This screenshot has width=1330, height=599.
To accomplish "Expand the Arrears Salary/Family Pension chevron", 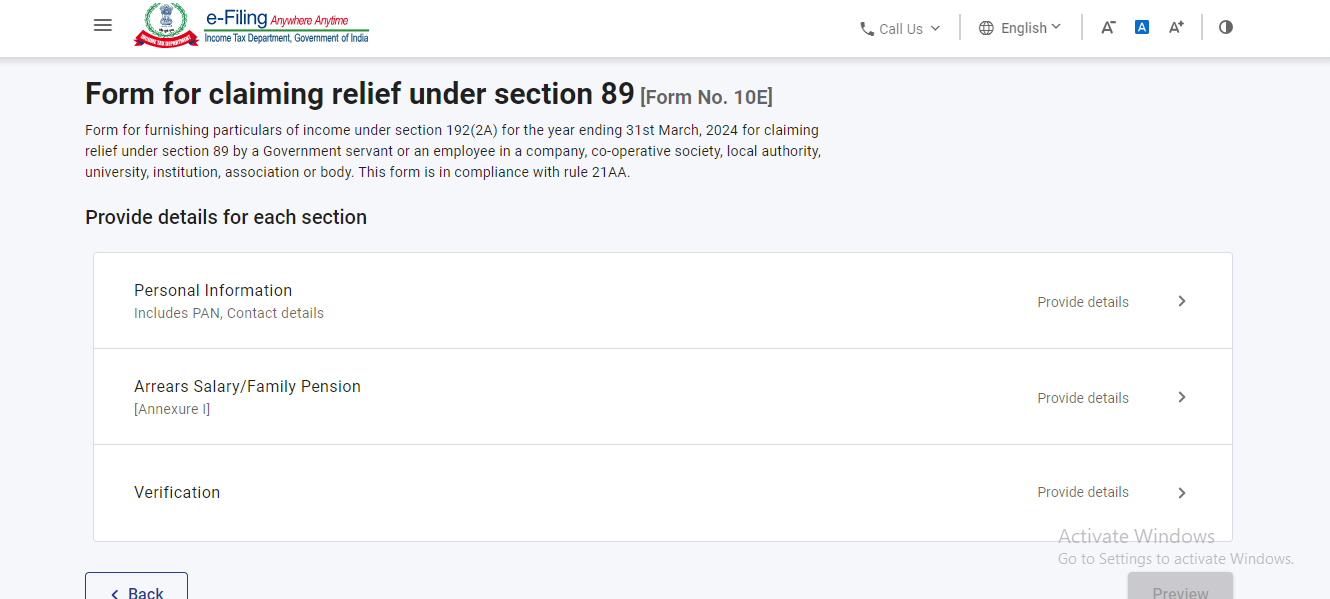I will (1182, 397).
